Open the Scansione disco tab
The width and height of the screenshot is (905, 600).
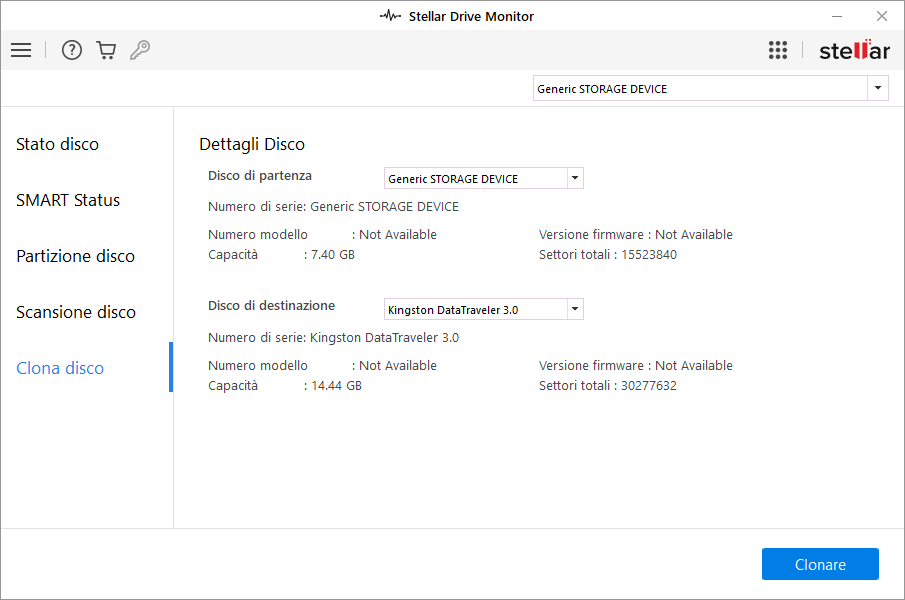[x=76, y=312]
